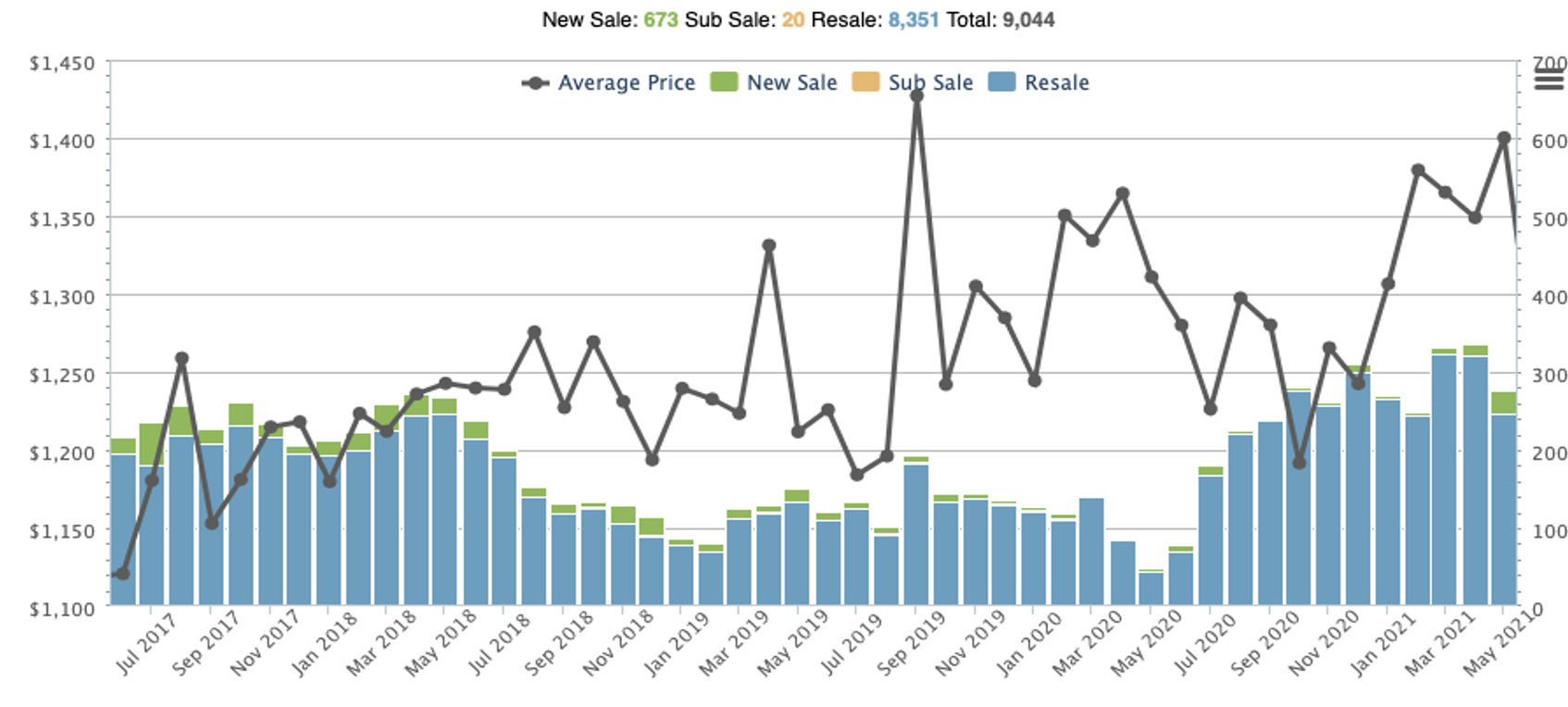Viewport: 1568px width, 707px height.
Task: Open the chart hamburger context menu
Action: [1549, 81]
